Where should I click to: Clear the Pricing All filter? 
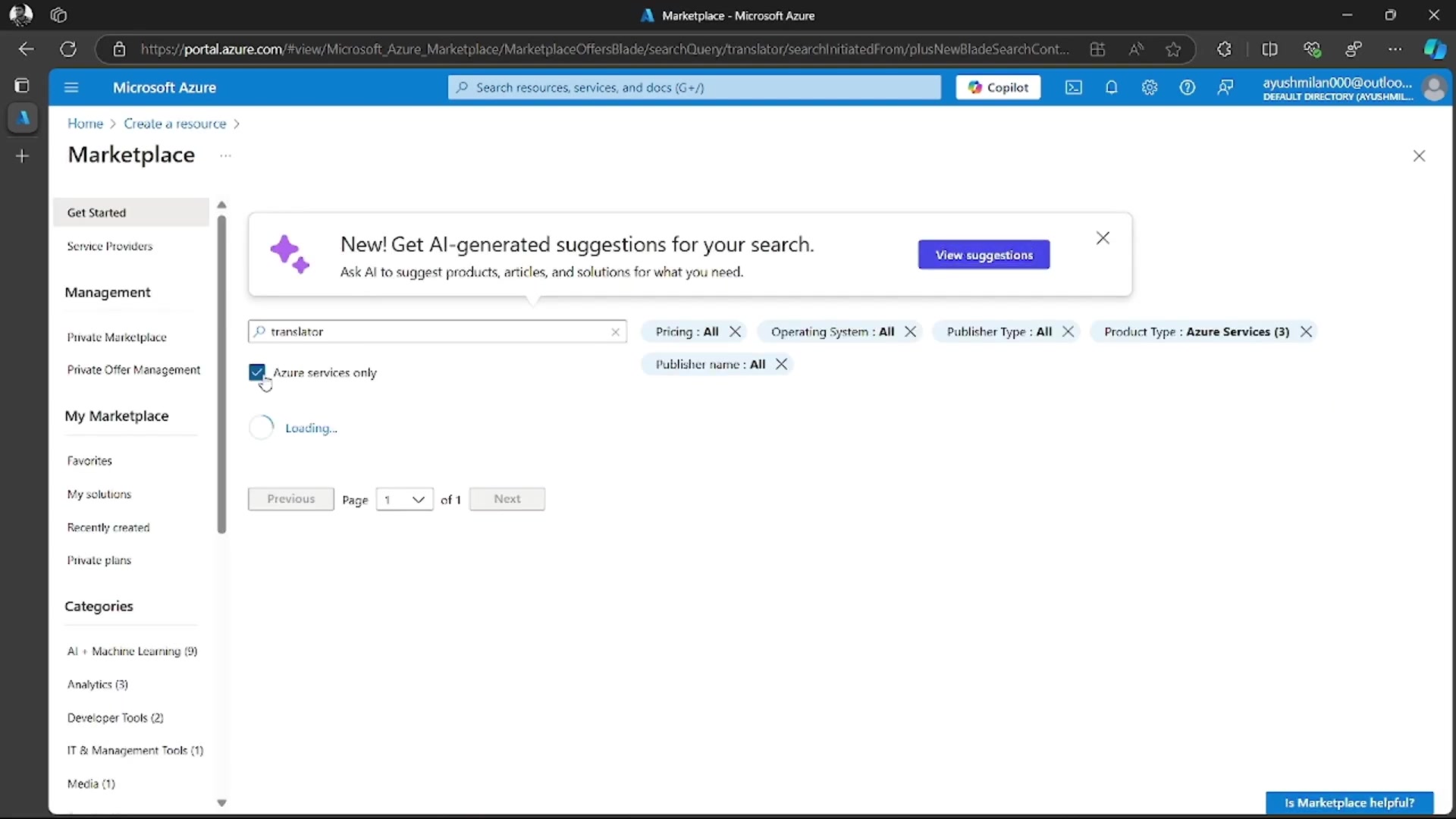click(735, 331)
